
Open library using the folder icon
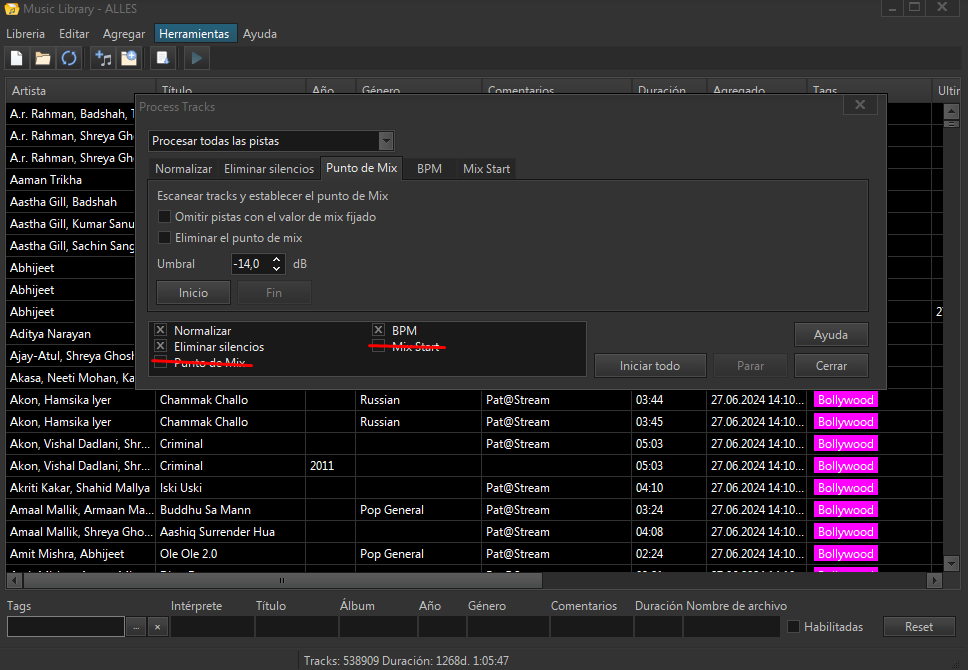coord(43,58)
